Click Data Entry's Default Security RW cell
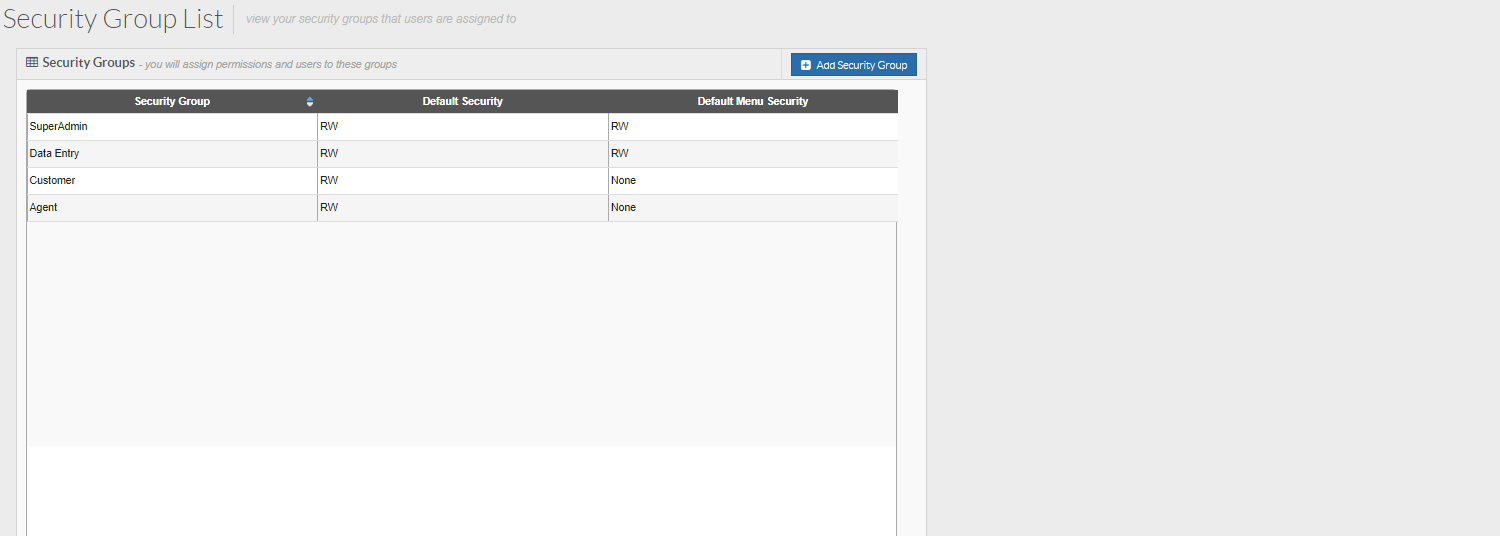 (x=329, y=154)
